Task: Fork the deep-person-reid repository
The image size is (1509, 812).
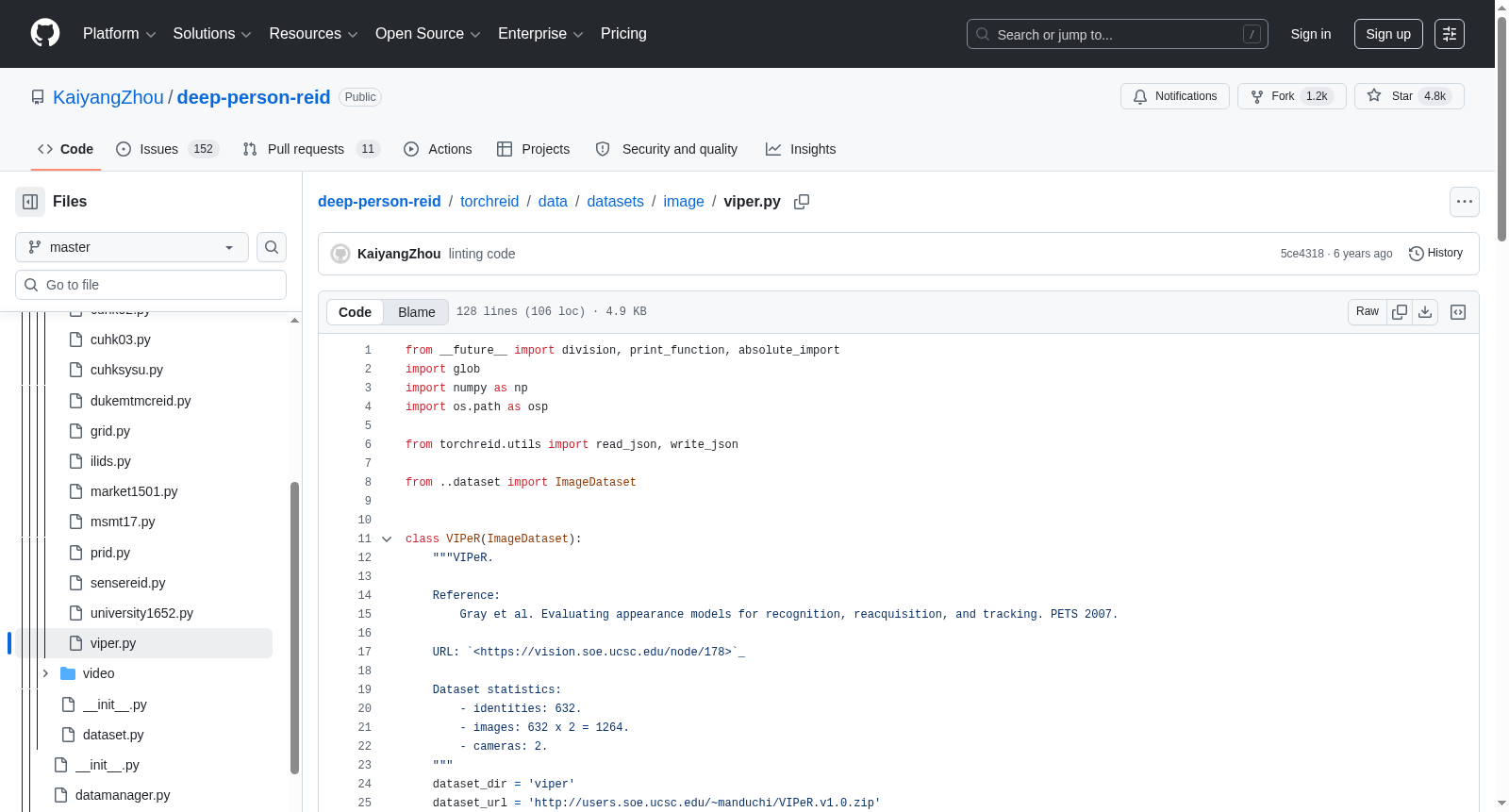Action: point(1292,96)
